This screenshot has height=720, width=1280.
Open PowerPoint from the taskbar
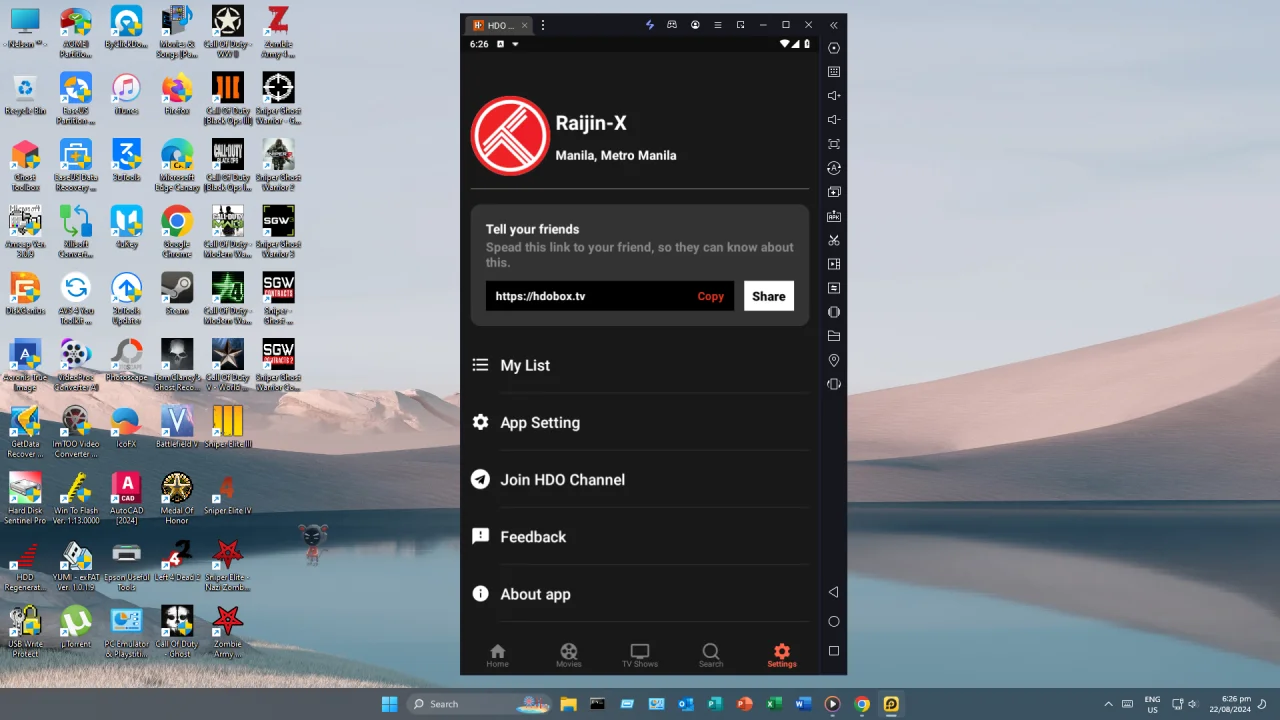pos(744,704)
